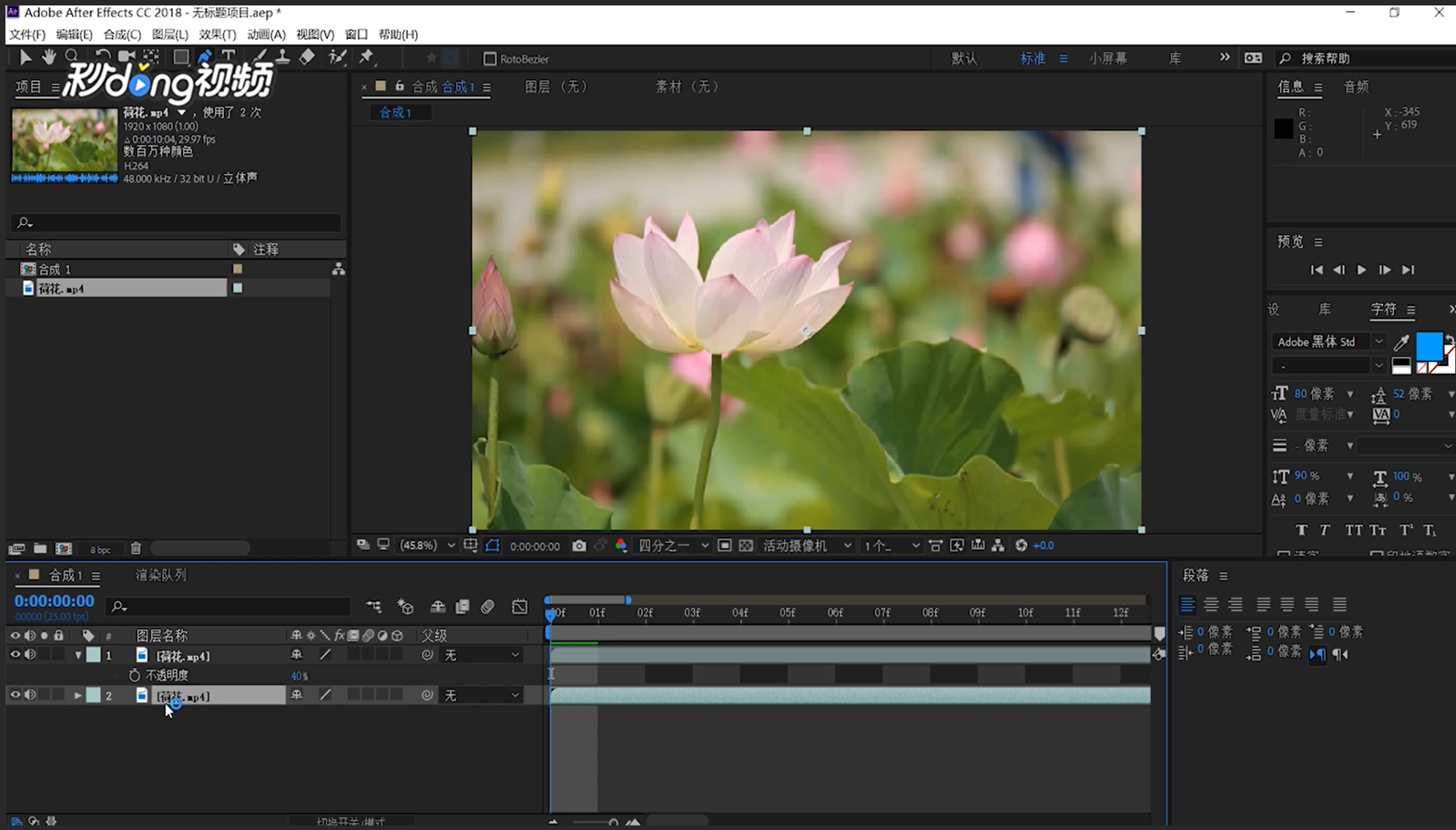This screenshot has height=830, width=1456.
Task: Select the Hand tool in toolbar
Action: [48, 57]
